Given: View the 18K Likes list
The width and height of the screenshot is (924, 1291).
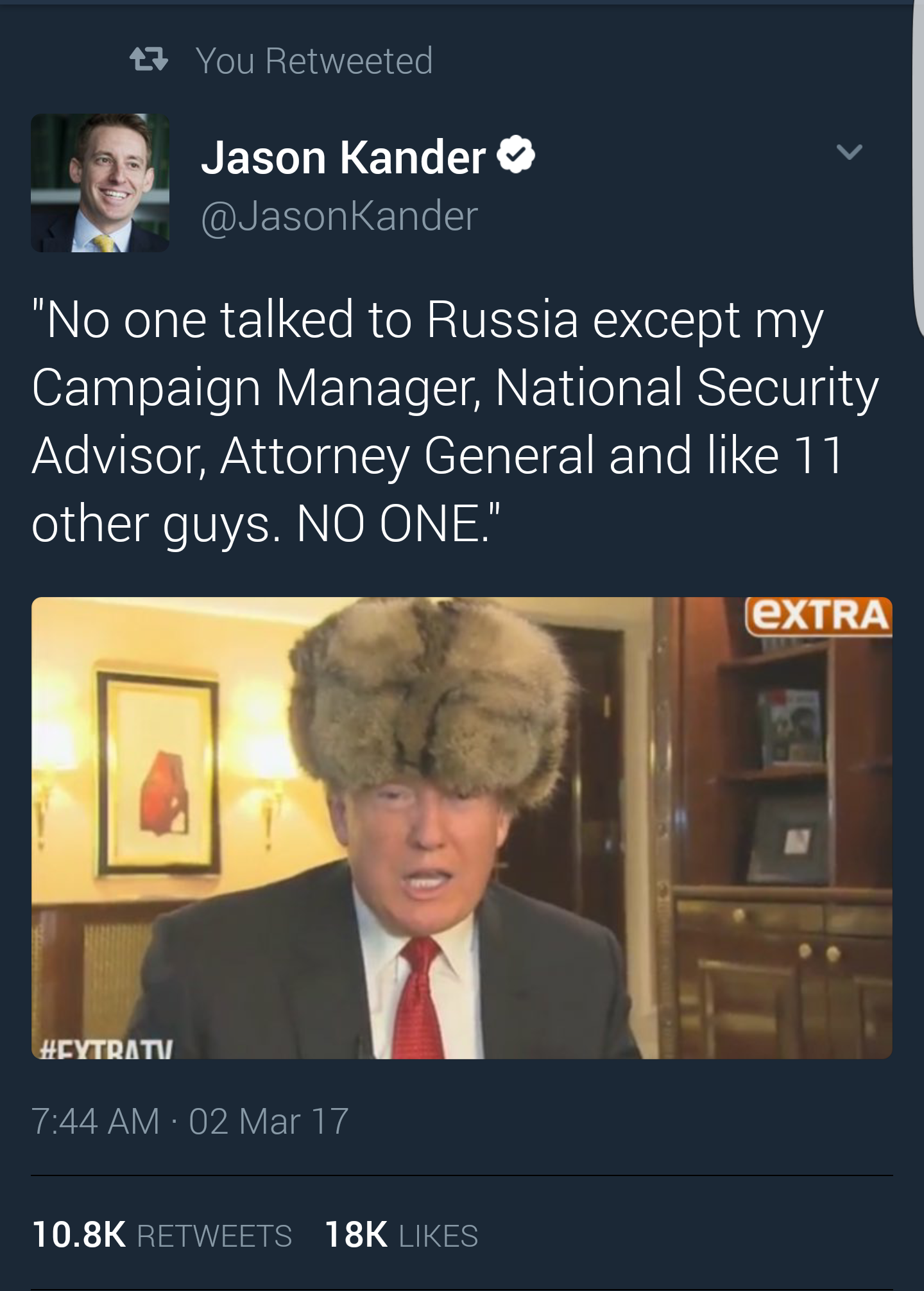Looking at the screenshot, I should (402, 1235).
